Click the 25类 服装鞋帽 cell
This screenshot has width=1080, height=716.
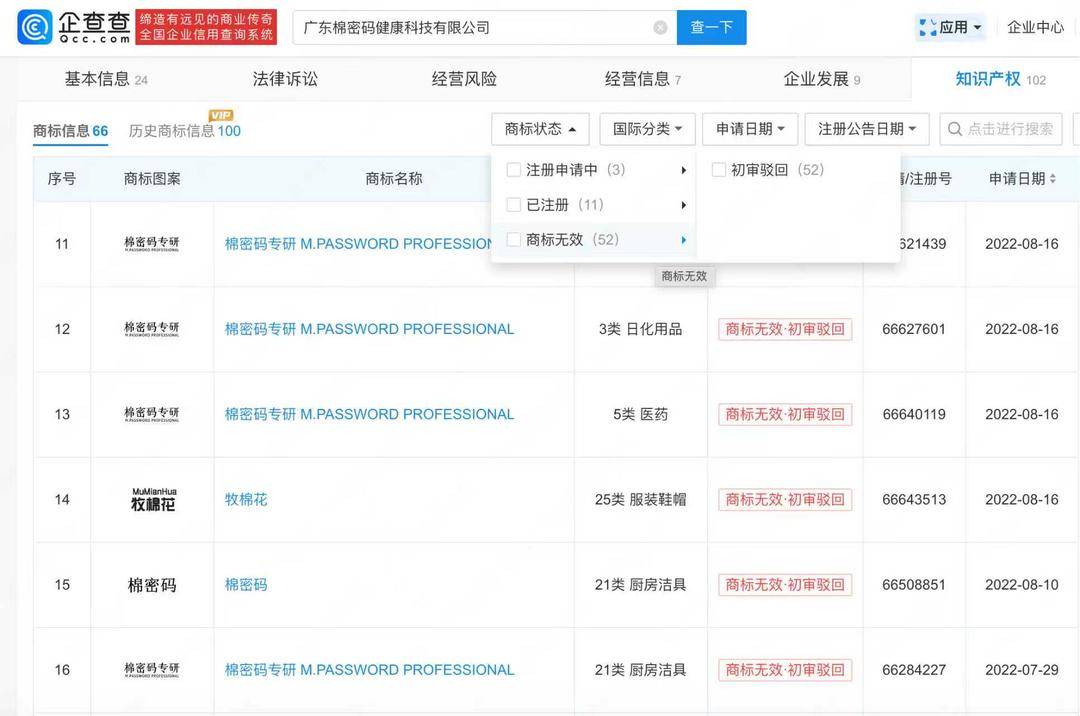[x=641, y=500]
